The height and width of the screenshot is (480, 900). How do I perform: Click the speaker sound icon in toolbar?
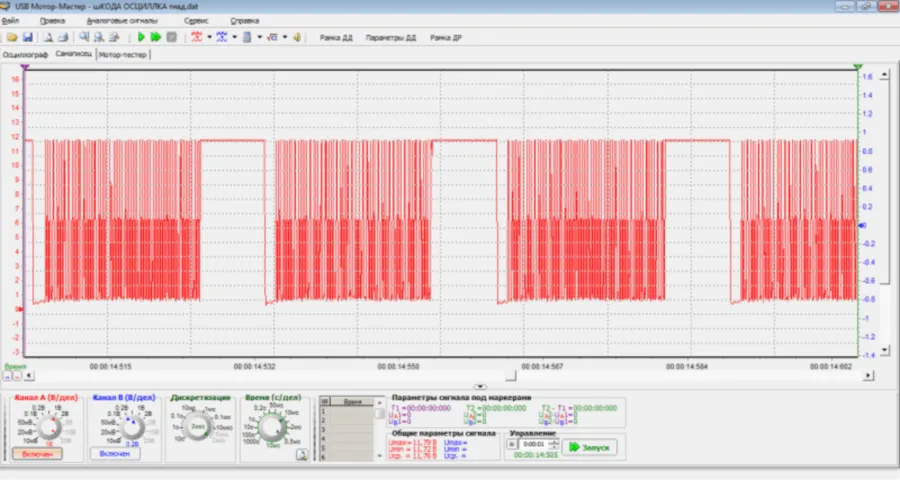coord(297,37)
